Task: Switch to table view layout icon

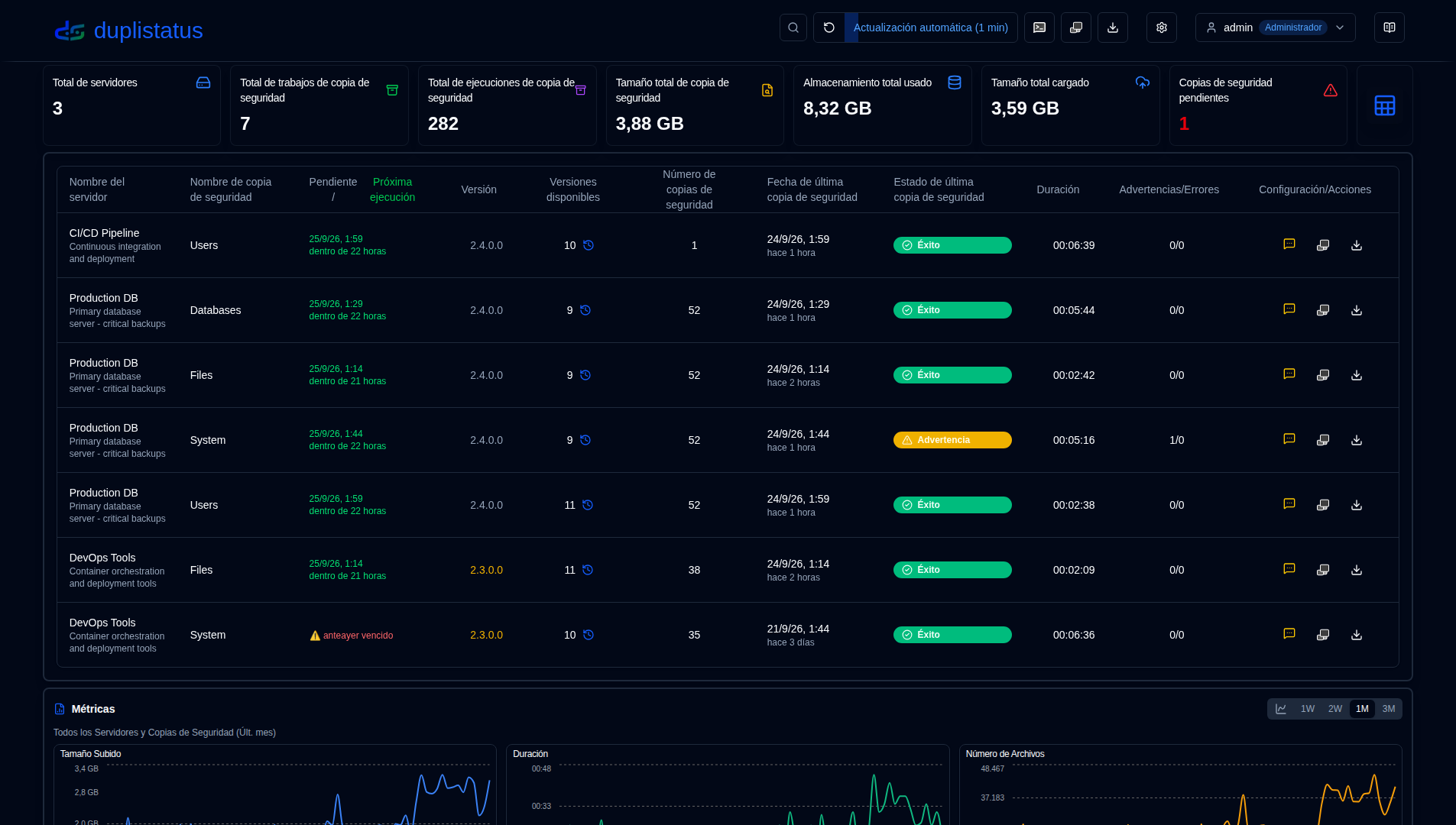Action: (x=1385, y=105)
